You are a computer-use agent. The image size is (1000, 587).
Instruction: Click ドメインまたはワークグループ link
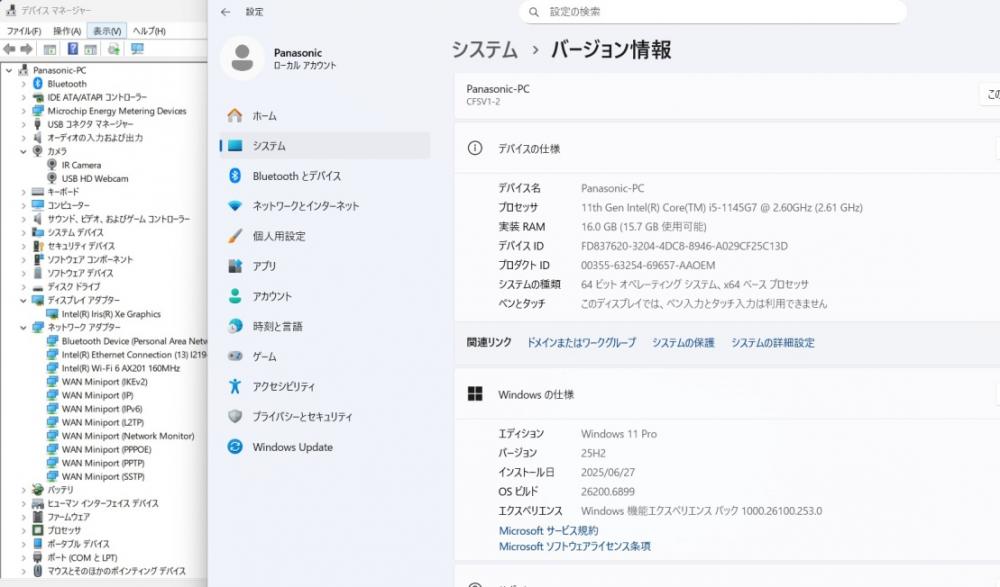coord(581,343)
